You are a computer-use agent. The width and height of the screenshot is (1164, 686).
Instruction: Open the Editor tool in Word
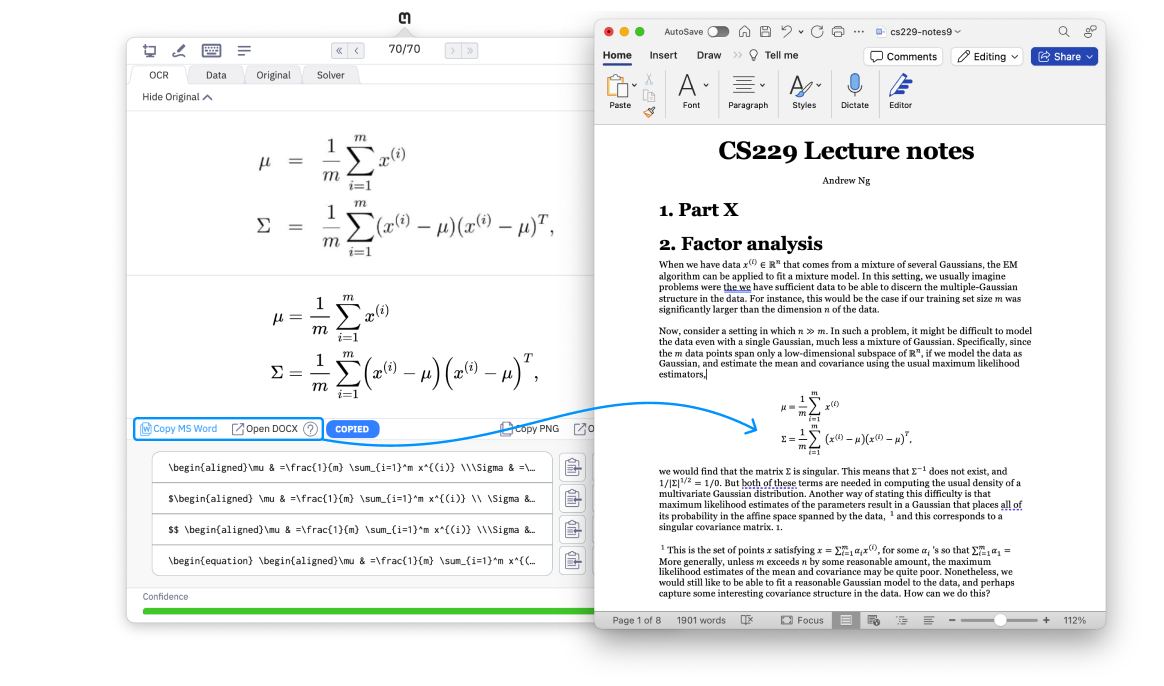899,92
